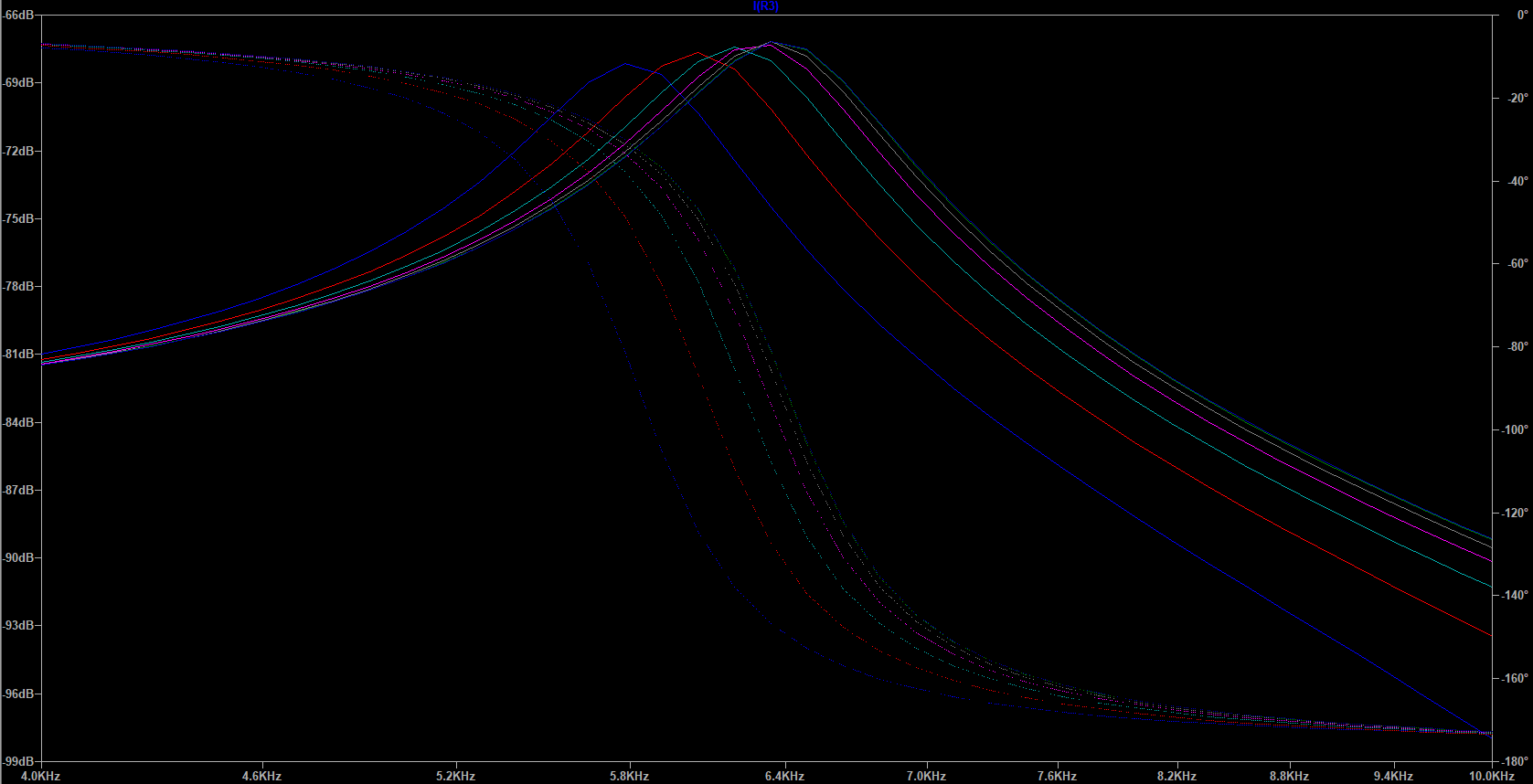This screenshot has width=1533, height=784.
Task: Click the 4.0KHz frequency axis label
Action: click(x=40, y=776)
